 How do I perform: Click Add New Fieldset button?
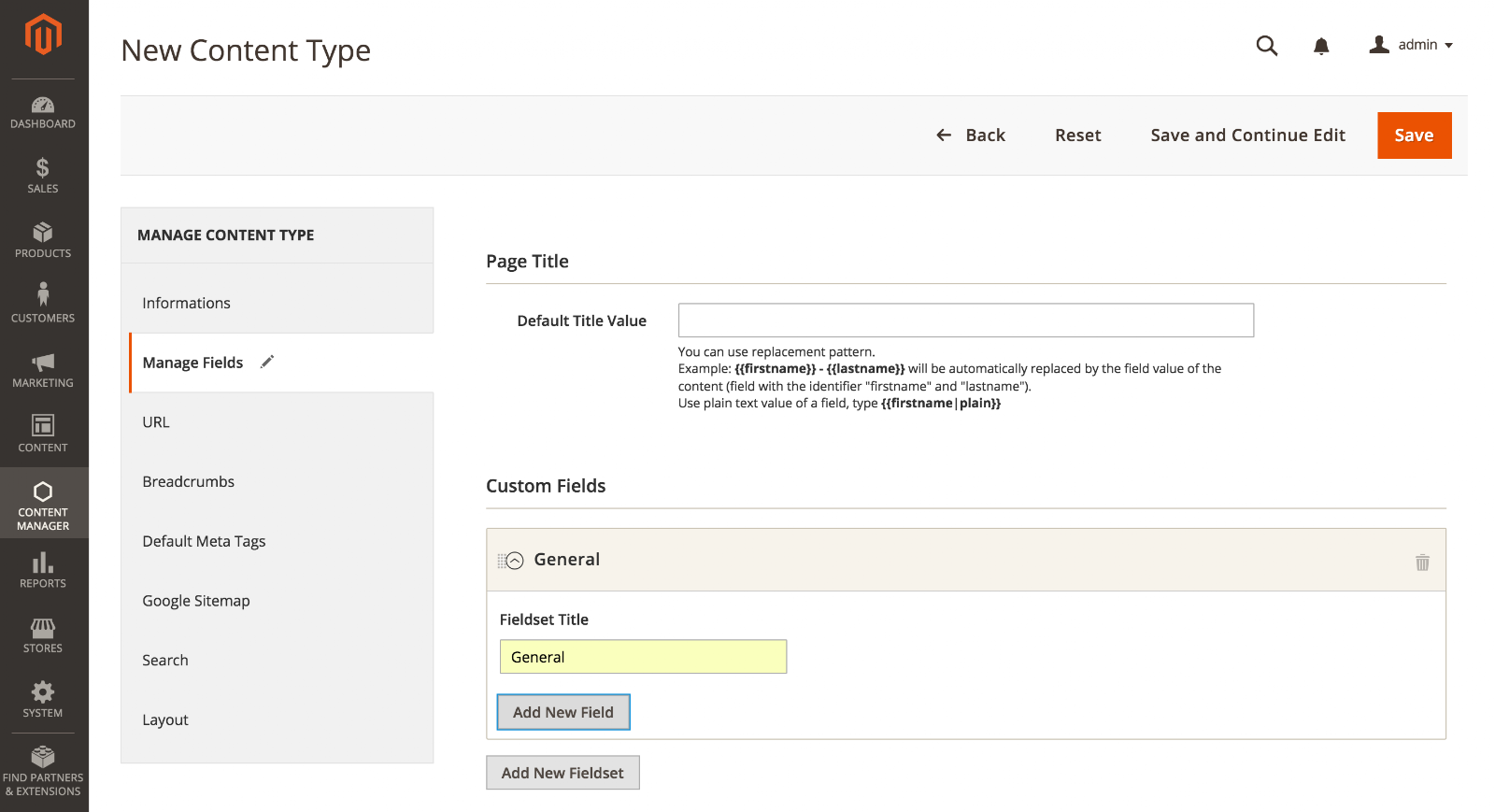562,773
